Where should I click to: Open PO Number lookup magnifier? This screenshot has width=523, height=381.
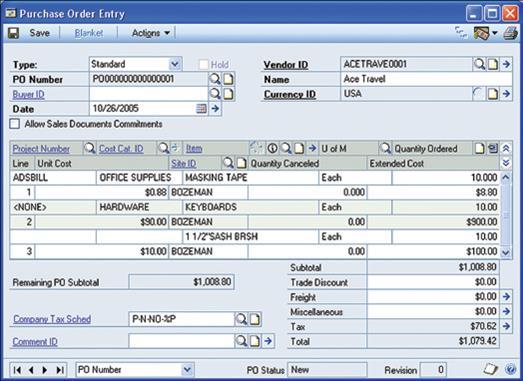[215, 79]
